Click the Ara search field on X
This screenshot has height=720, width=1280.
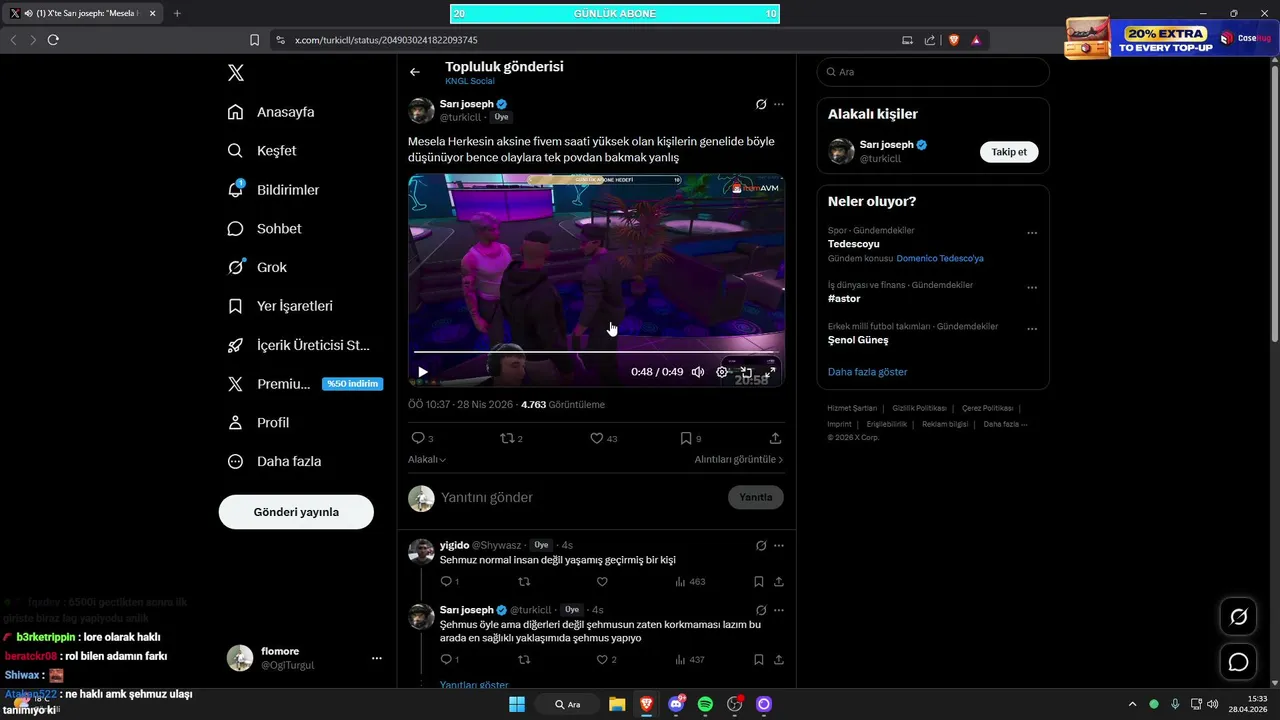tap(933, 72)
